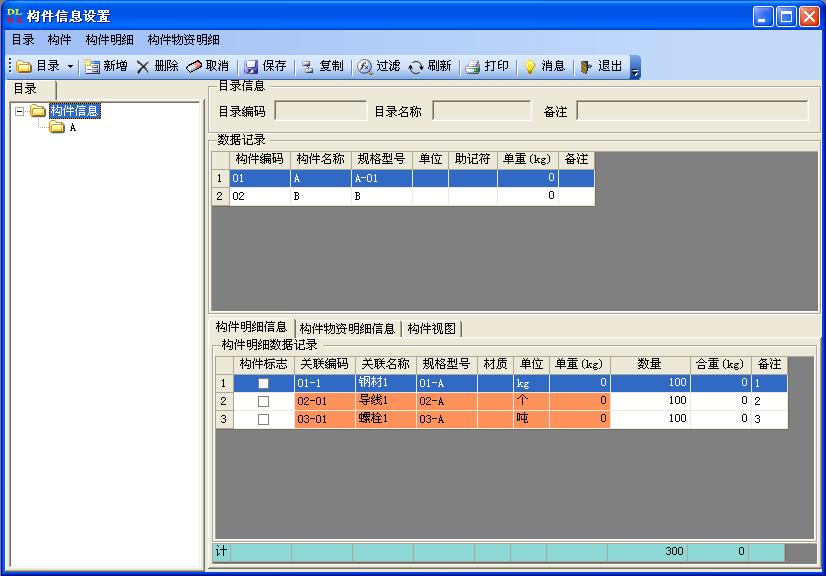Open the 消息 (Messages) lightbulb icon
The width and height of the screenshot is (826, 576).
(530, 67)
